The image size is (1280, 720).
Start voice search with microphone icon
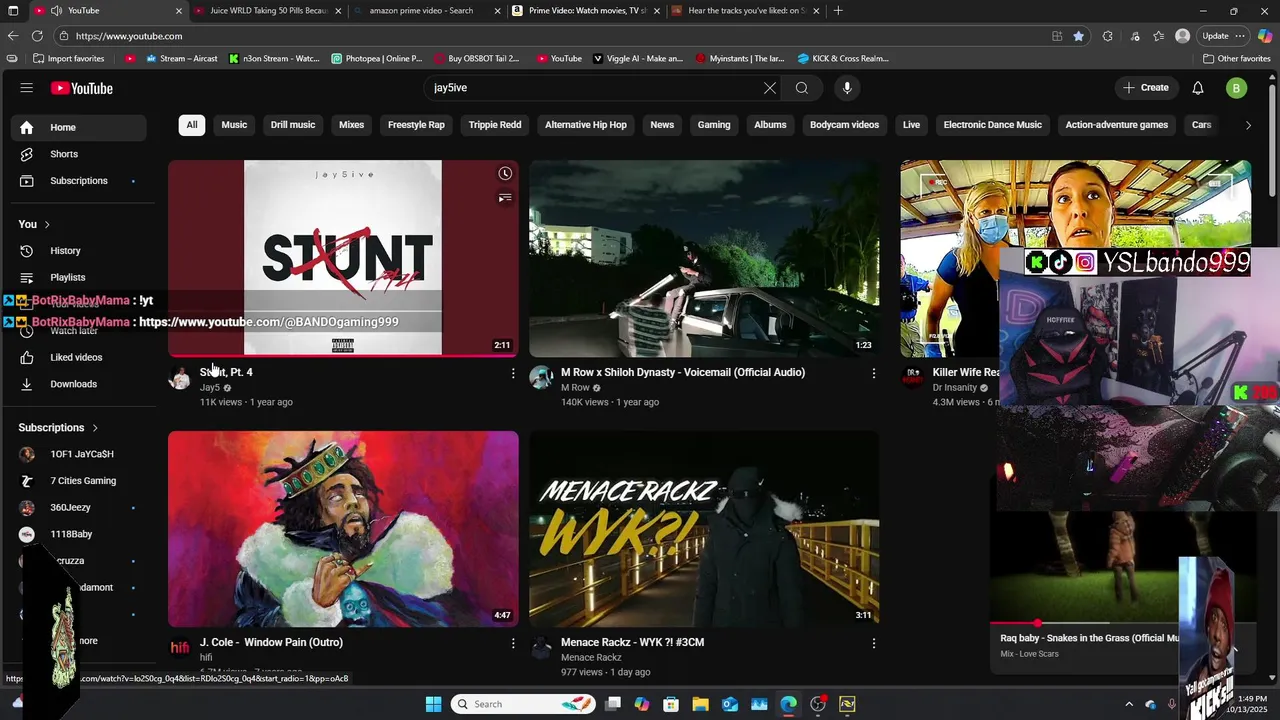coord(847,88)
